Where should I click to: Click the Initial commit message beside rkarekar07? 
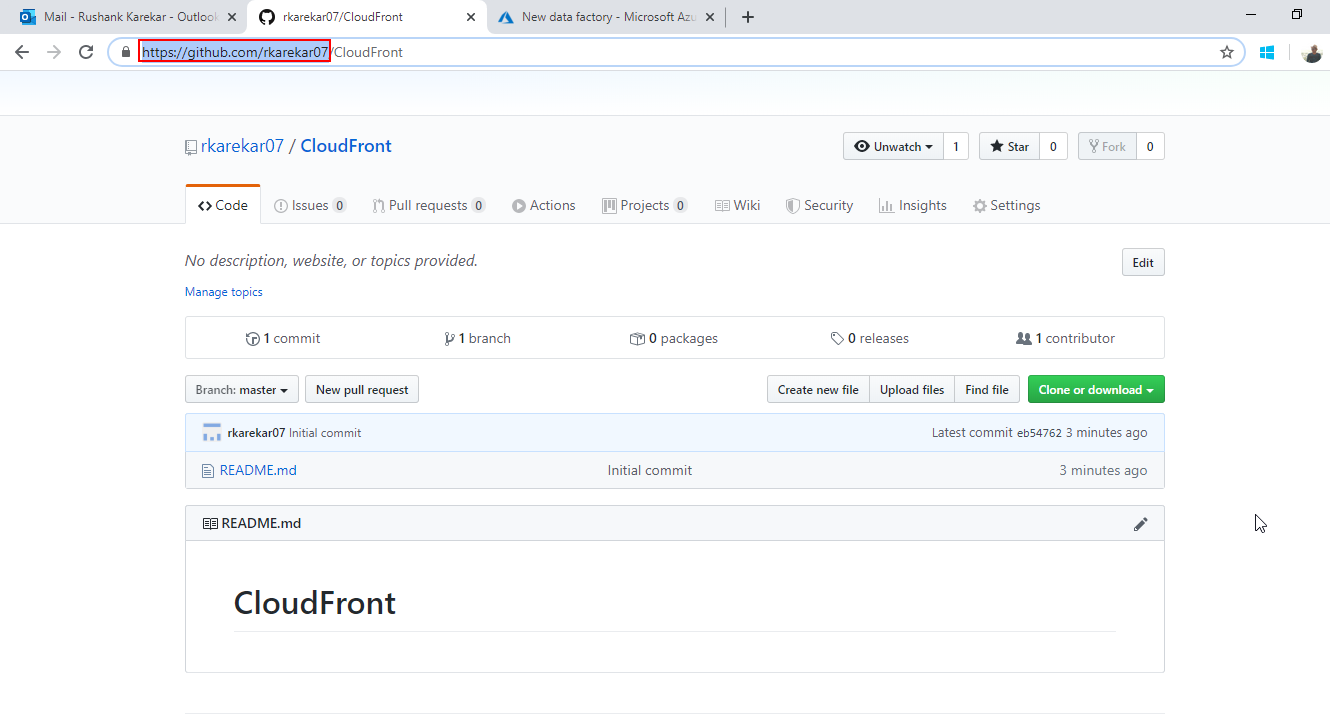coord(325,433)
